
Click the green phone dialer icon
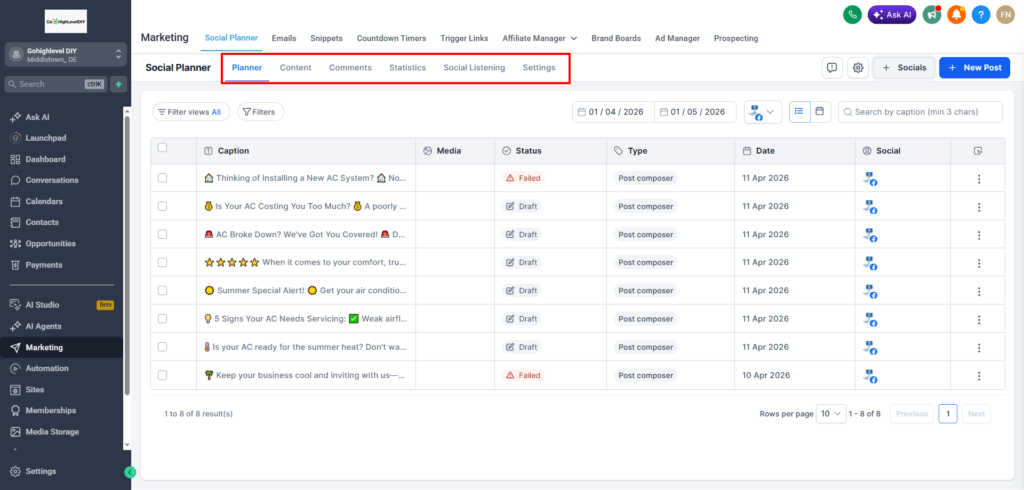tap(852, 14)
